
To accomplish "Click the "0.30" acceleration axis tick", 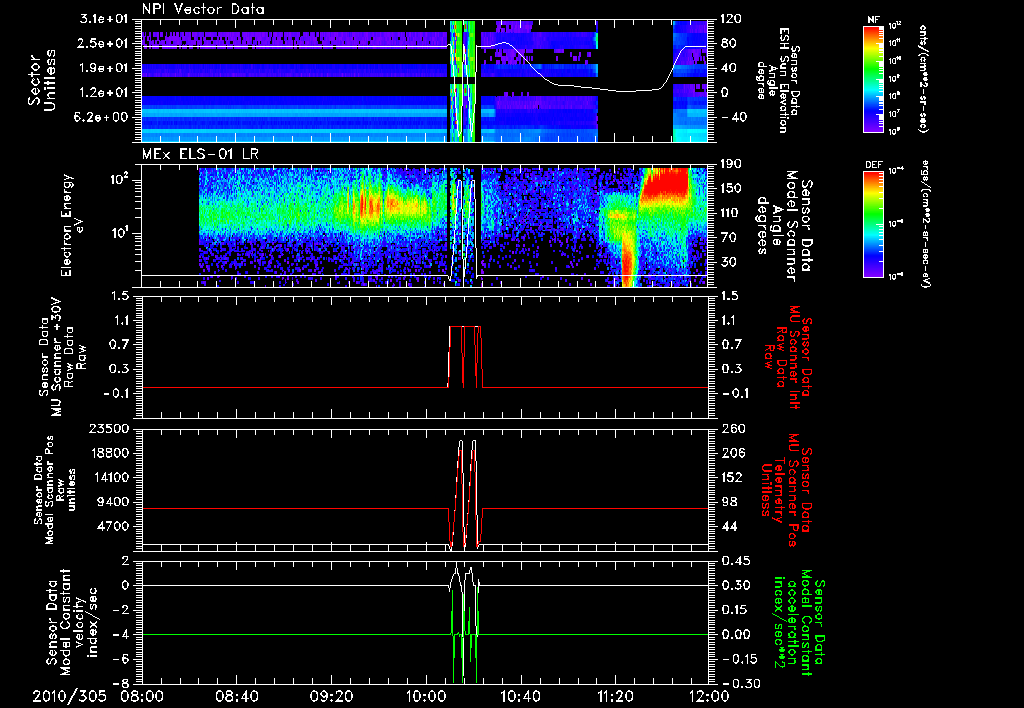I will pos(735,585).
